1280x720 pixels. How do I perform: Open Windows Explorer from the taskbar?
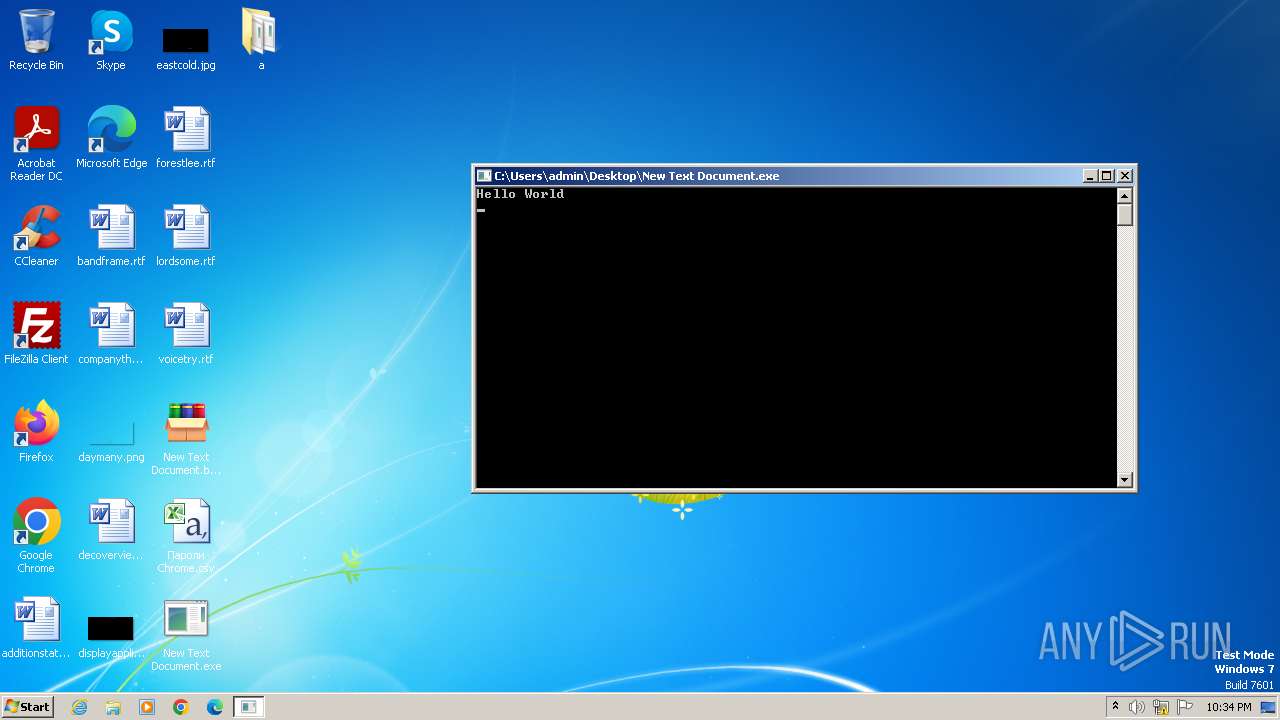(x=113, y=707)
